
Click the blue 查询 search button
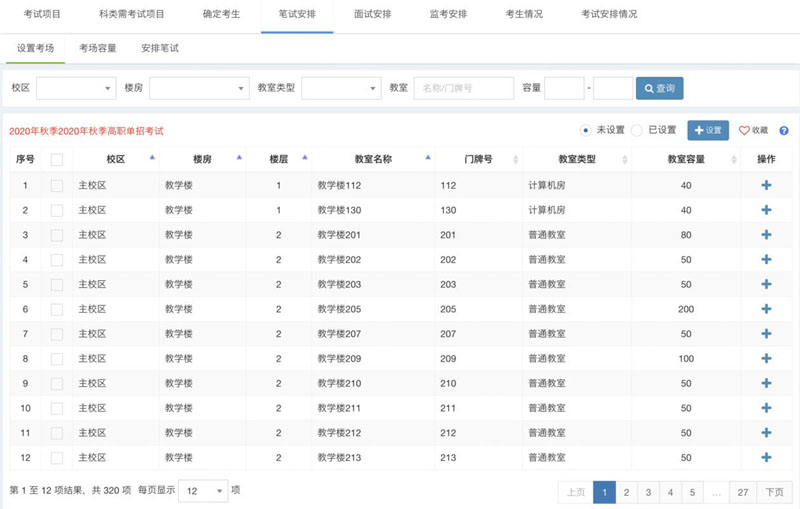tap(659, 89)
